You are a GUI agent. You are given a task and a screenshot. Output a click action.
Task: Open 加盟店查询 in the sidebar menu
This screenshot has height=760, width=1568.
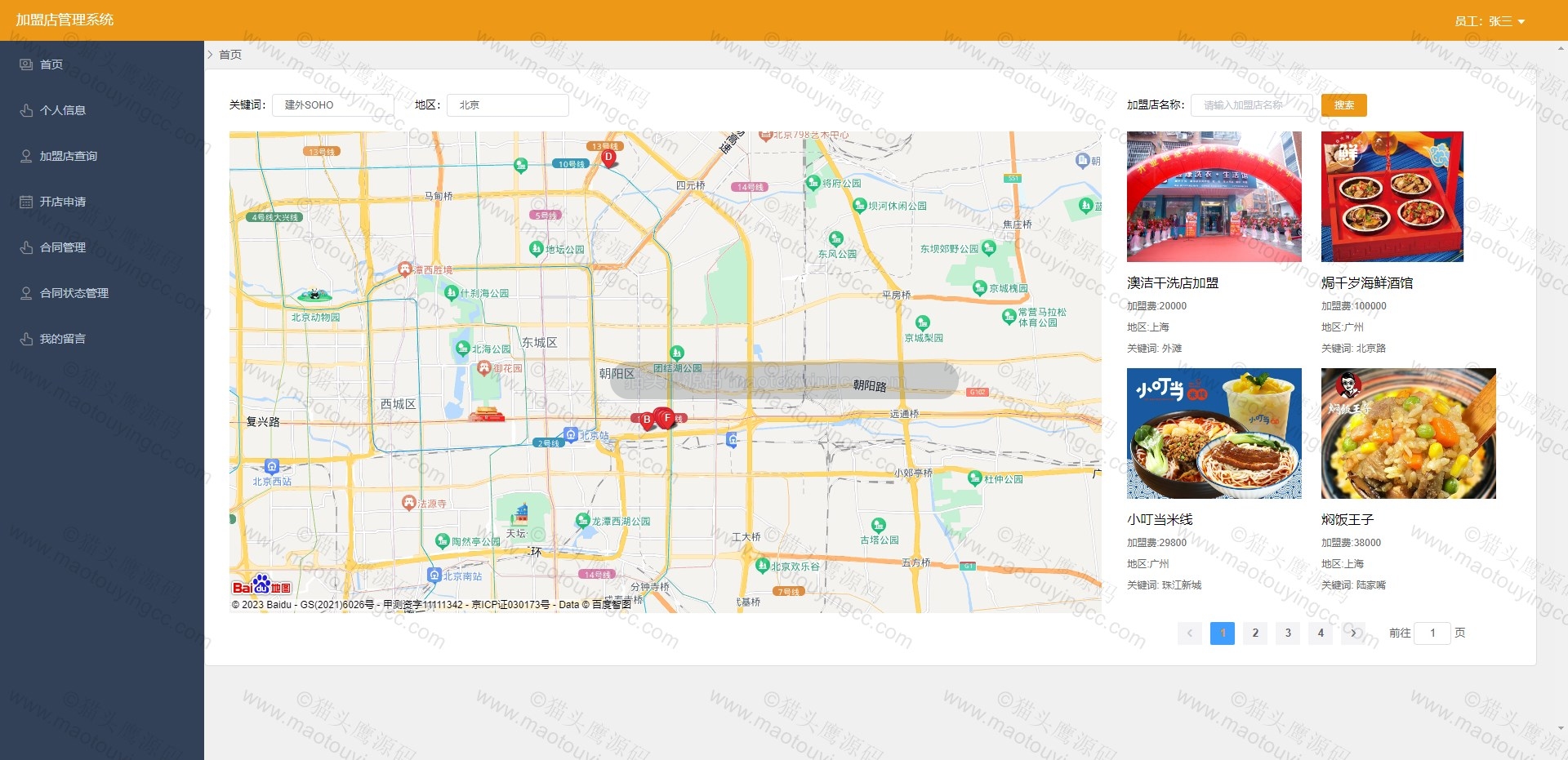(x=102, y=156)
